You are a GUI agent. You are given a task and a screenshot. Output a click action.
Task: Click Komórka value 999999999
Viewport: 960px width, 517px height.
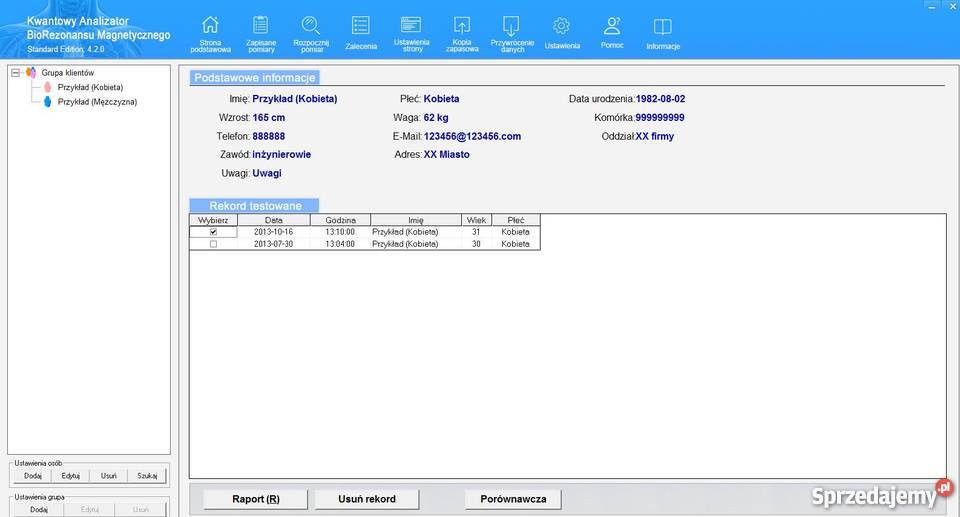point(660,118)
